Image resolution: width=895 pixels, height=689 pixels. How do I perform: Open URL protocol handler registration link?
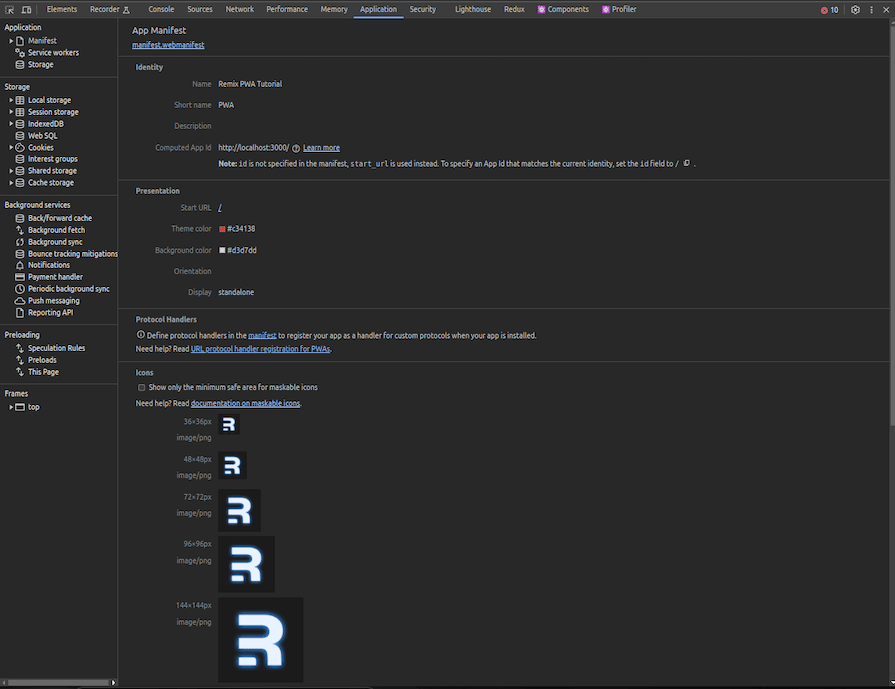(260, 350)
